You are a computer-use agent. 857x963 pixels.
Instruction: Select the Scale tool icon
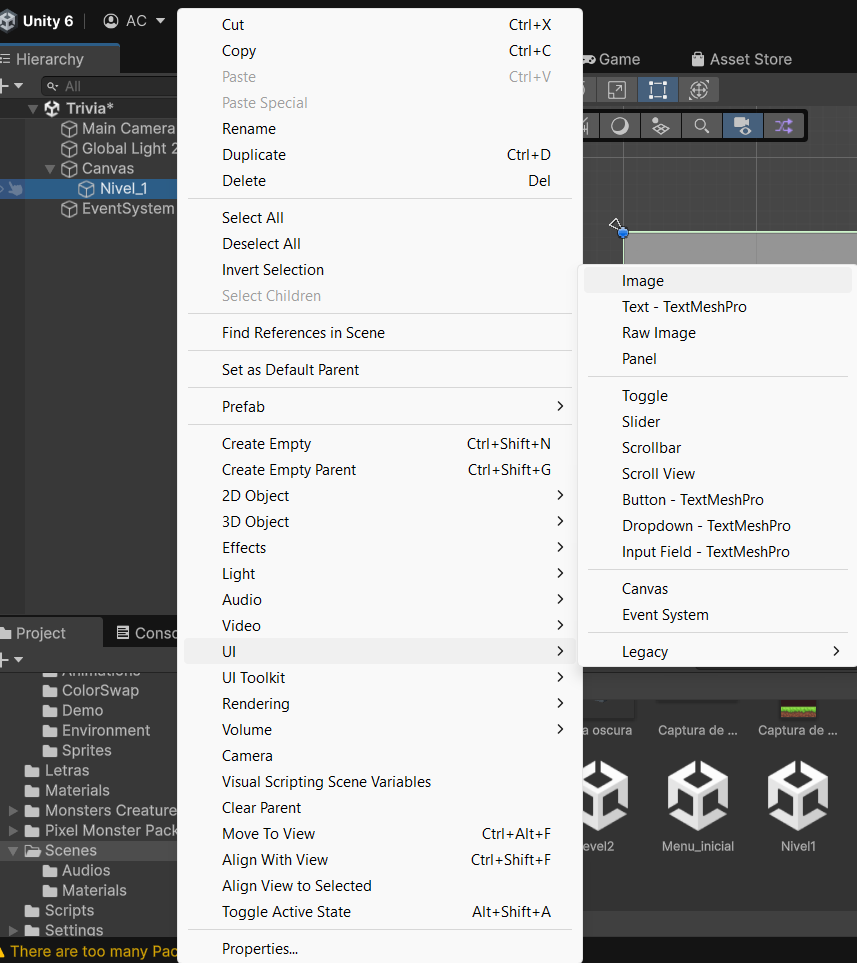(x=616, y=90)
